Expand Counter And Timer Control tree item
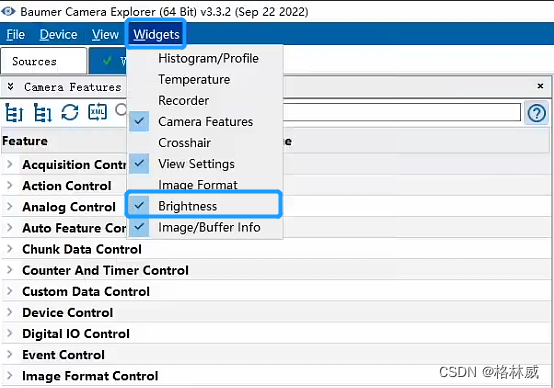554x388 pixels. (10, 270)
